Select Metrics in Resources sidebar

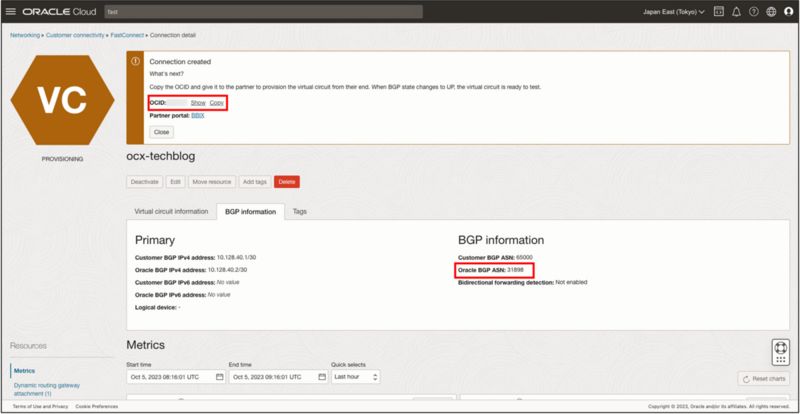(x=24, y=371)
